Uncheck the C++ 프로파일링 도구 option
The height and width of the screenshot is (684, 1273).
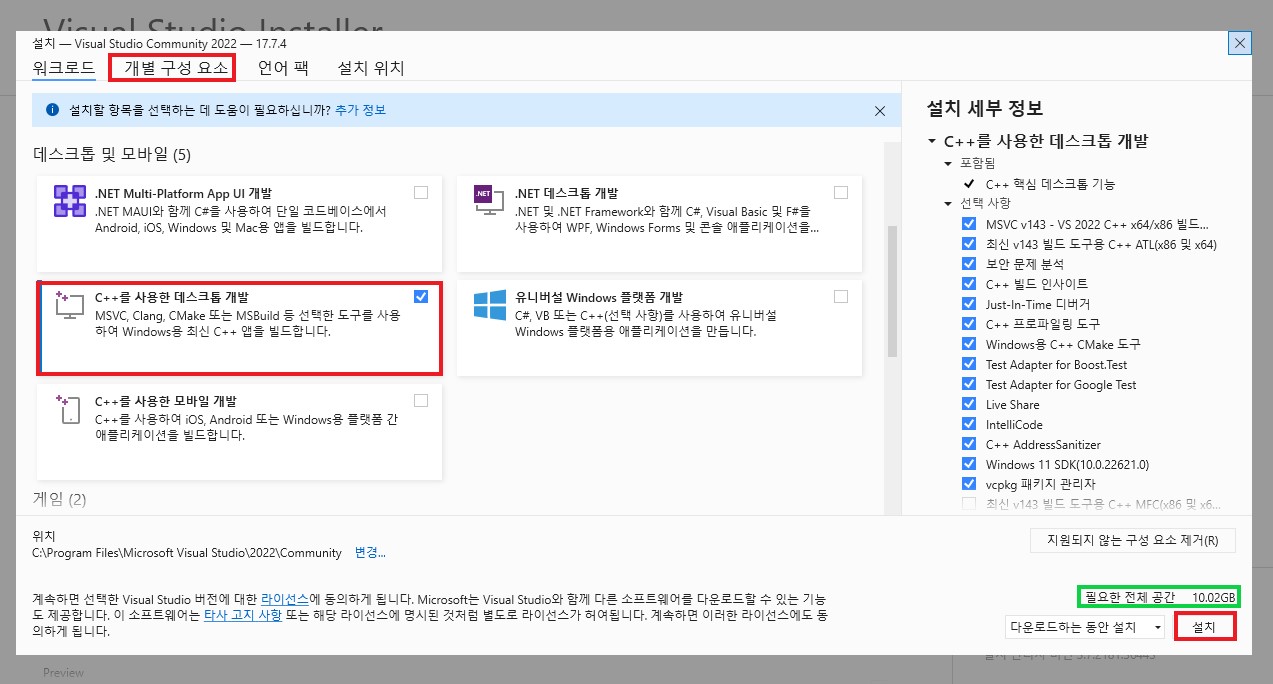point(969,324)
